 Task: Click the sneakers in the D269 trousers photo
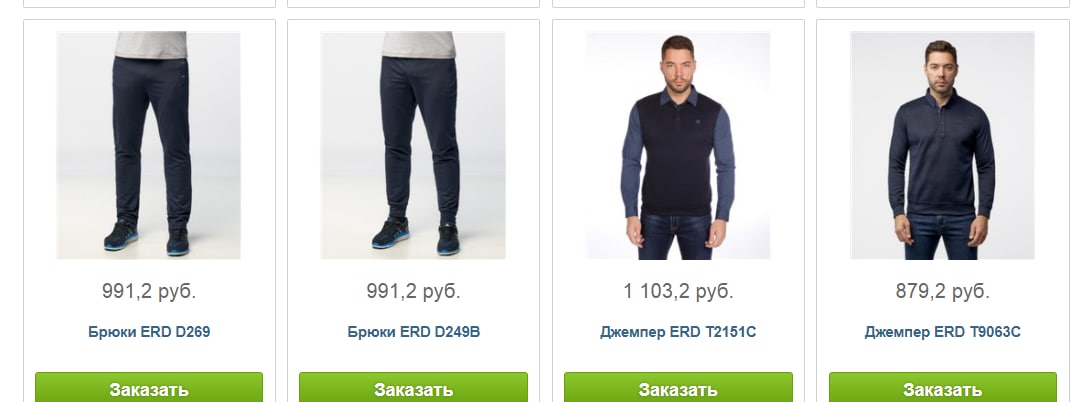147,236
